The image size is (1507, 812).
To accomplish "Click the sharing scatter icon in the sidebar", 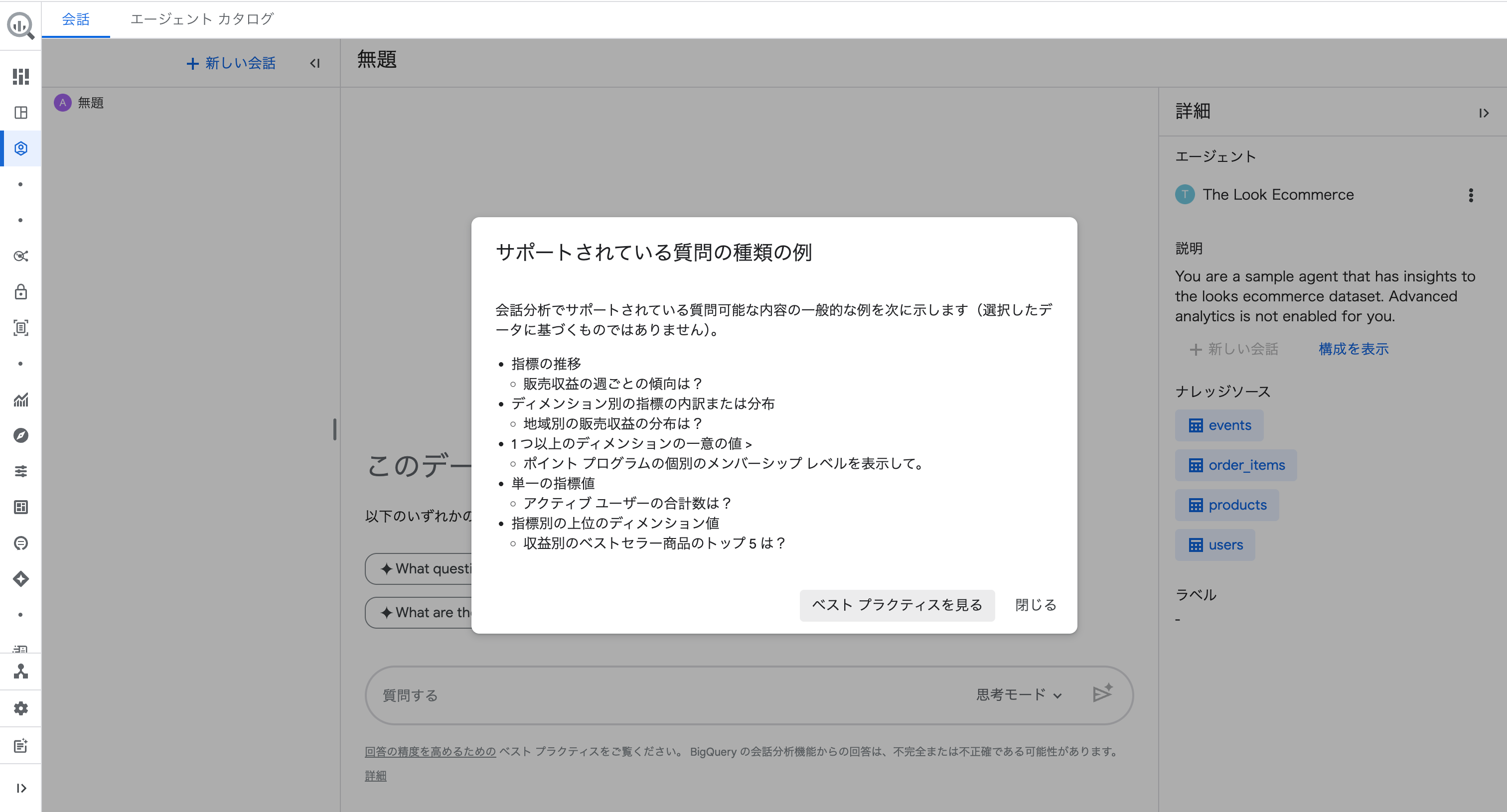I will pos(20,256).
